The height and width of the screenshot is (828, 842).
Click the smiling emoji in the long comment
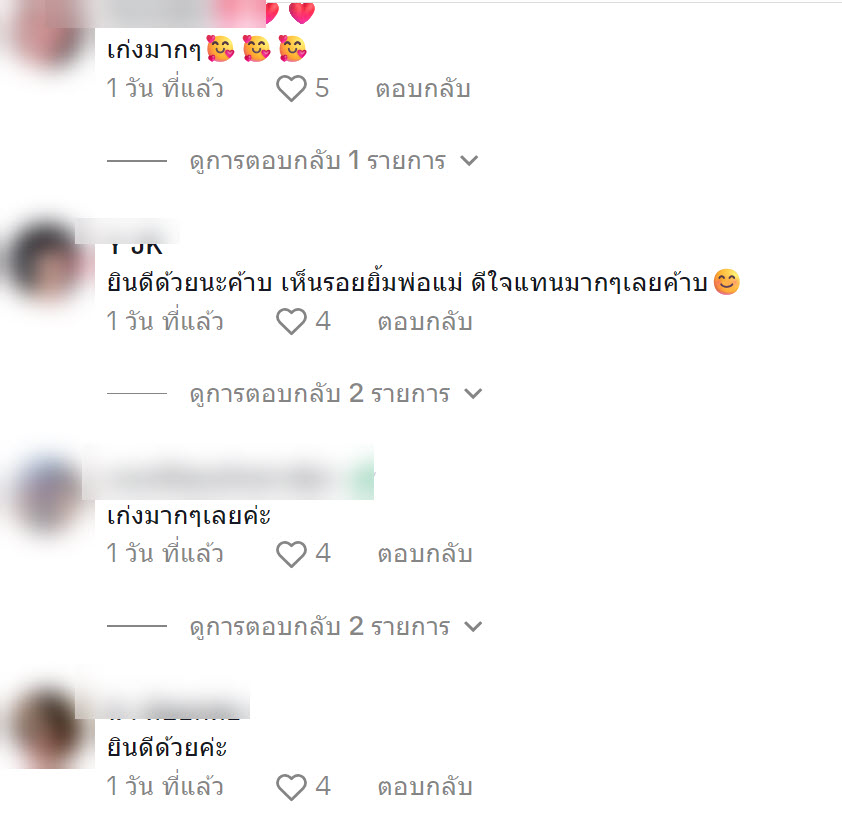[727, 282]
